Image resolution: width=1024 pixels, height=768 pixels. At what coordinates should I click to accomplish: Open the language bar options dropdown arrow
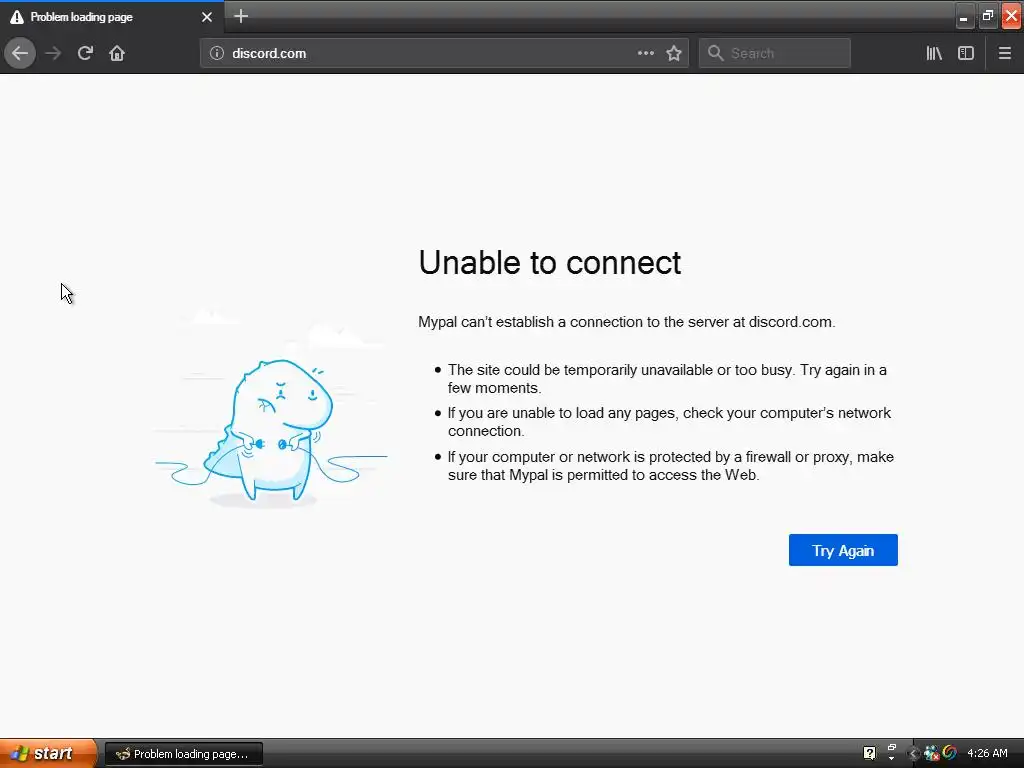pos(891,758)
